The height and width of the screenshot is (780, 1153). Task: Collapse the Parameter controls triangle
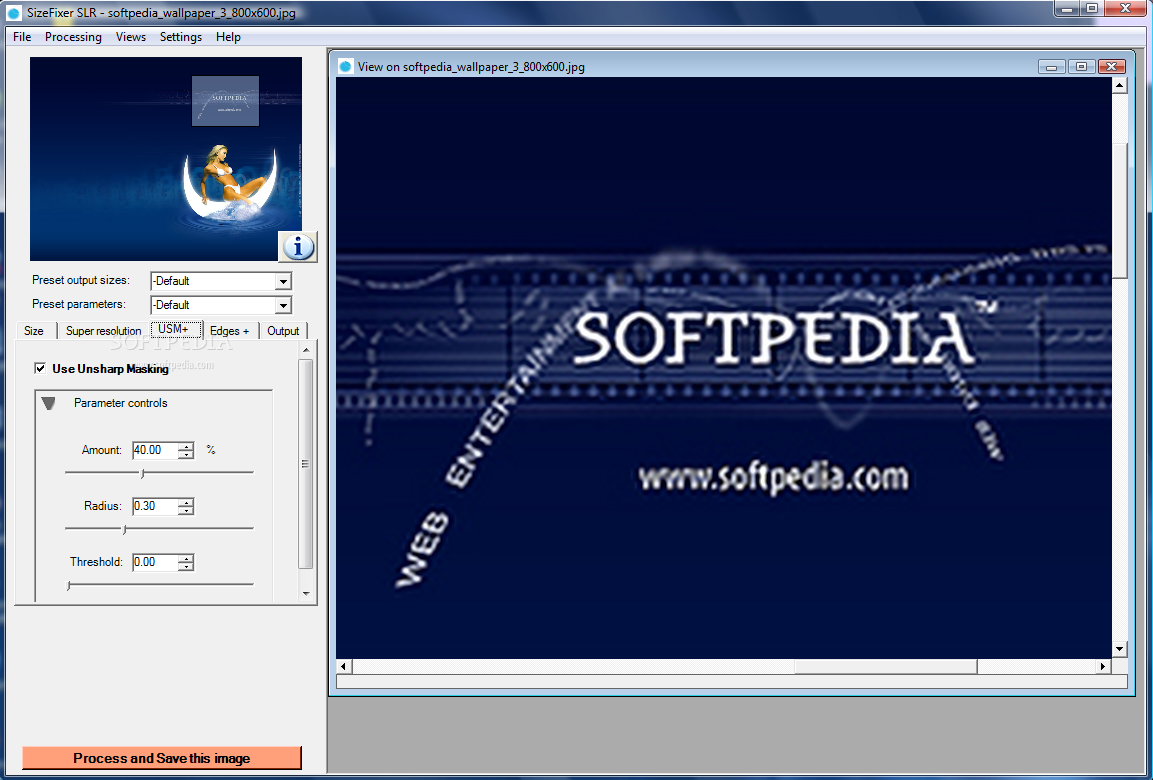[x=49, y=403]
